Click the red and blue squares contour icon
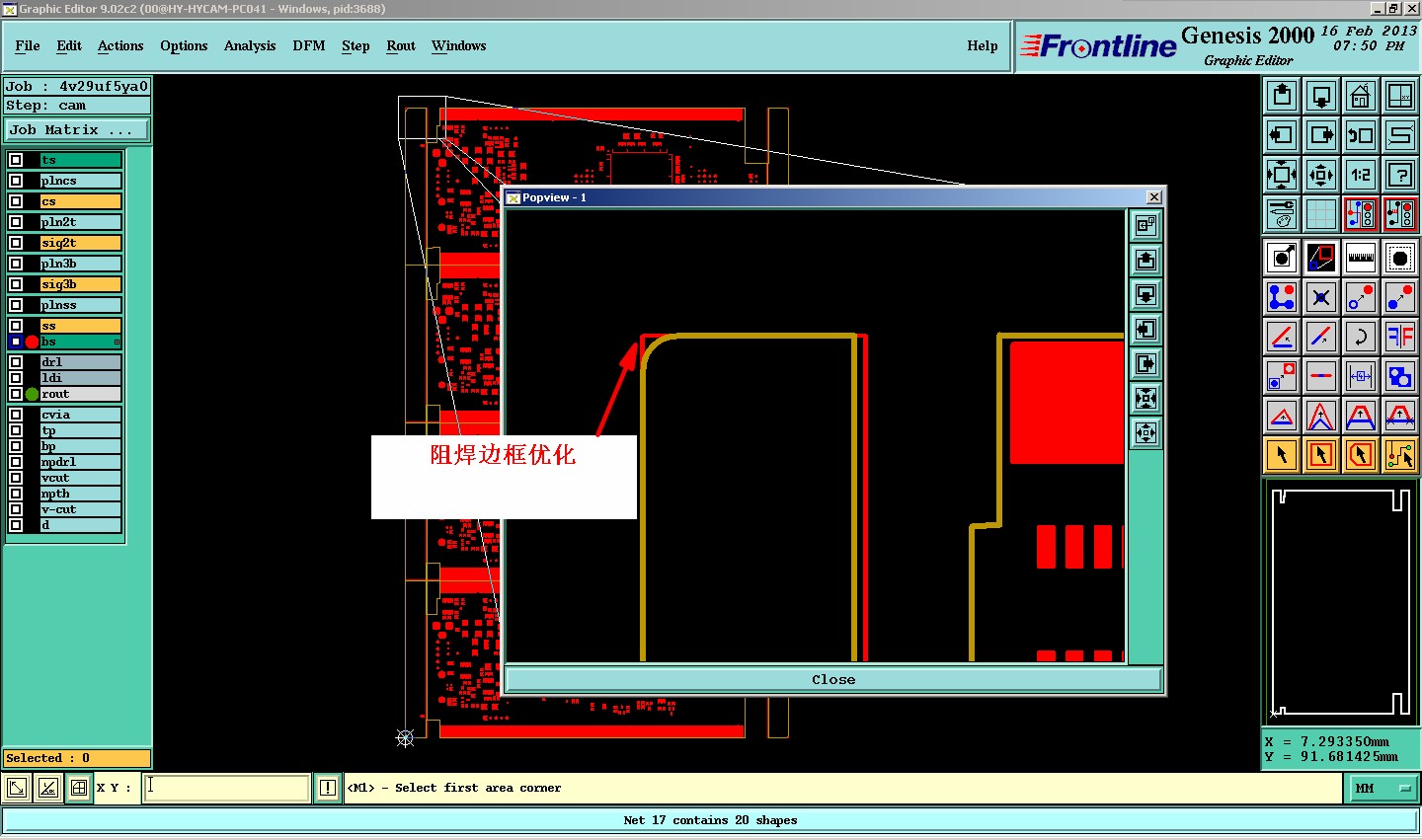This screenshot has width=1422, height=840. (1321, 258)
